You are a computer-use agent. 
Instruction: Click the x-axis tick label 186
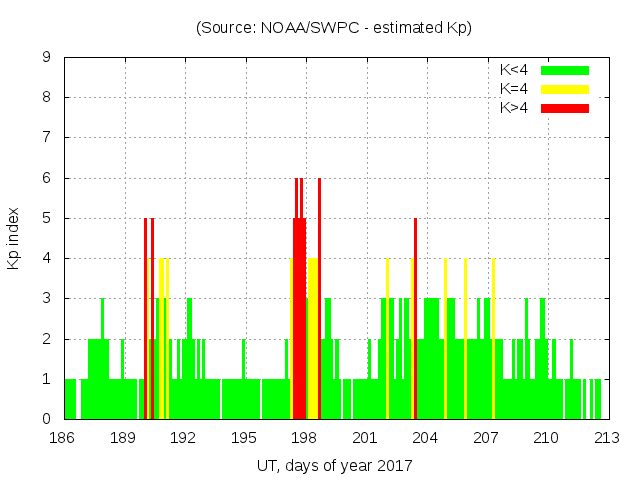pos(63,438)
